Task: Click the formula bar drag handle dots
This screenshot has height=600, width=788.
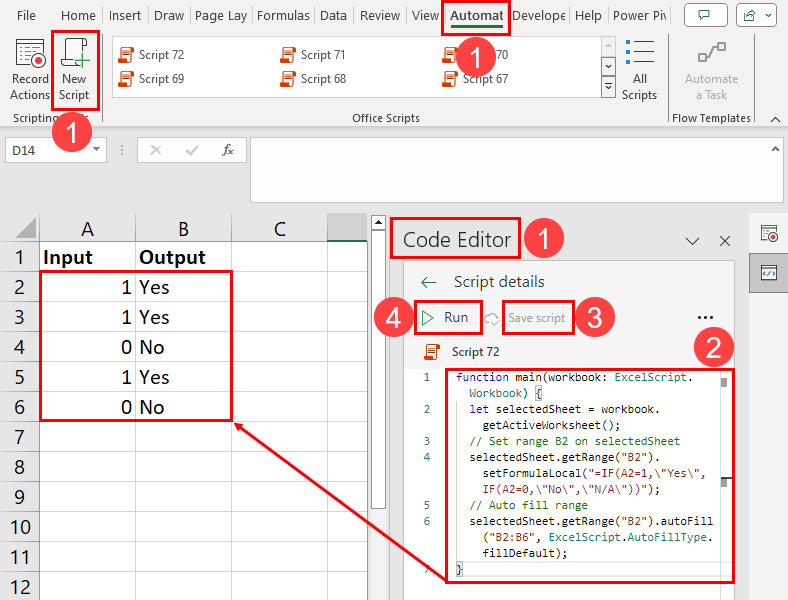Action: pos(122,150)
